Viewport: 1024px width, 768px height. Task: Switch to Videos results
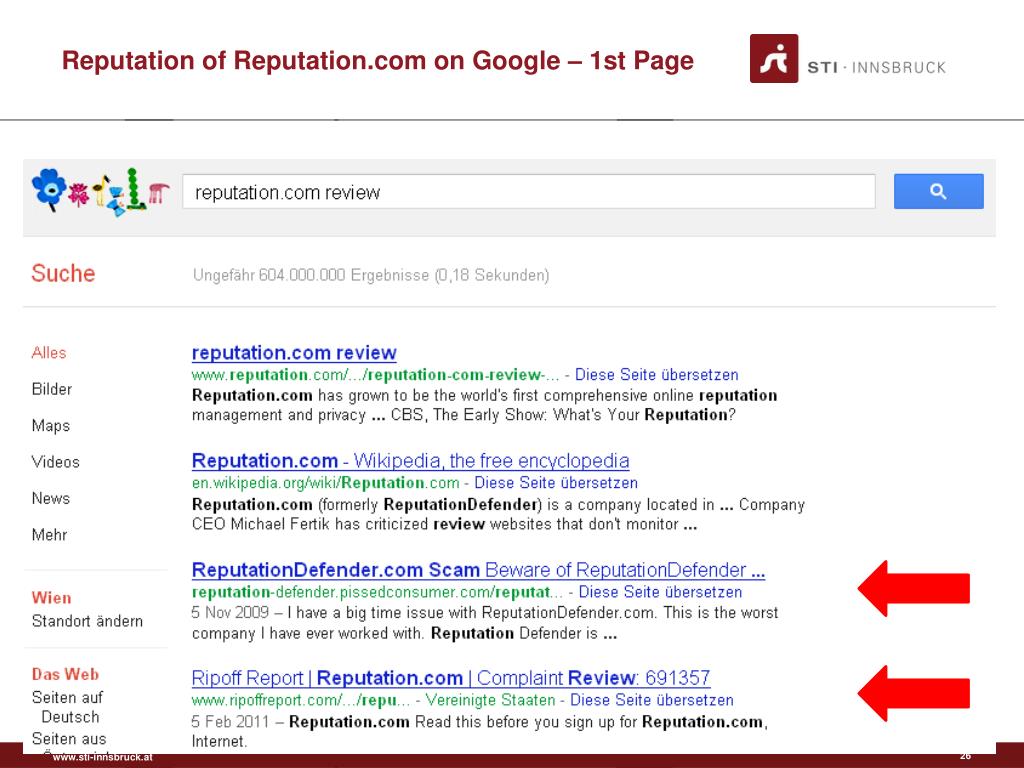[56, 462]
